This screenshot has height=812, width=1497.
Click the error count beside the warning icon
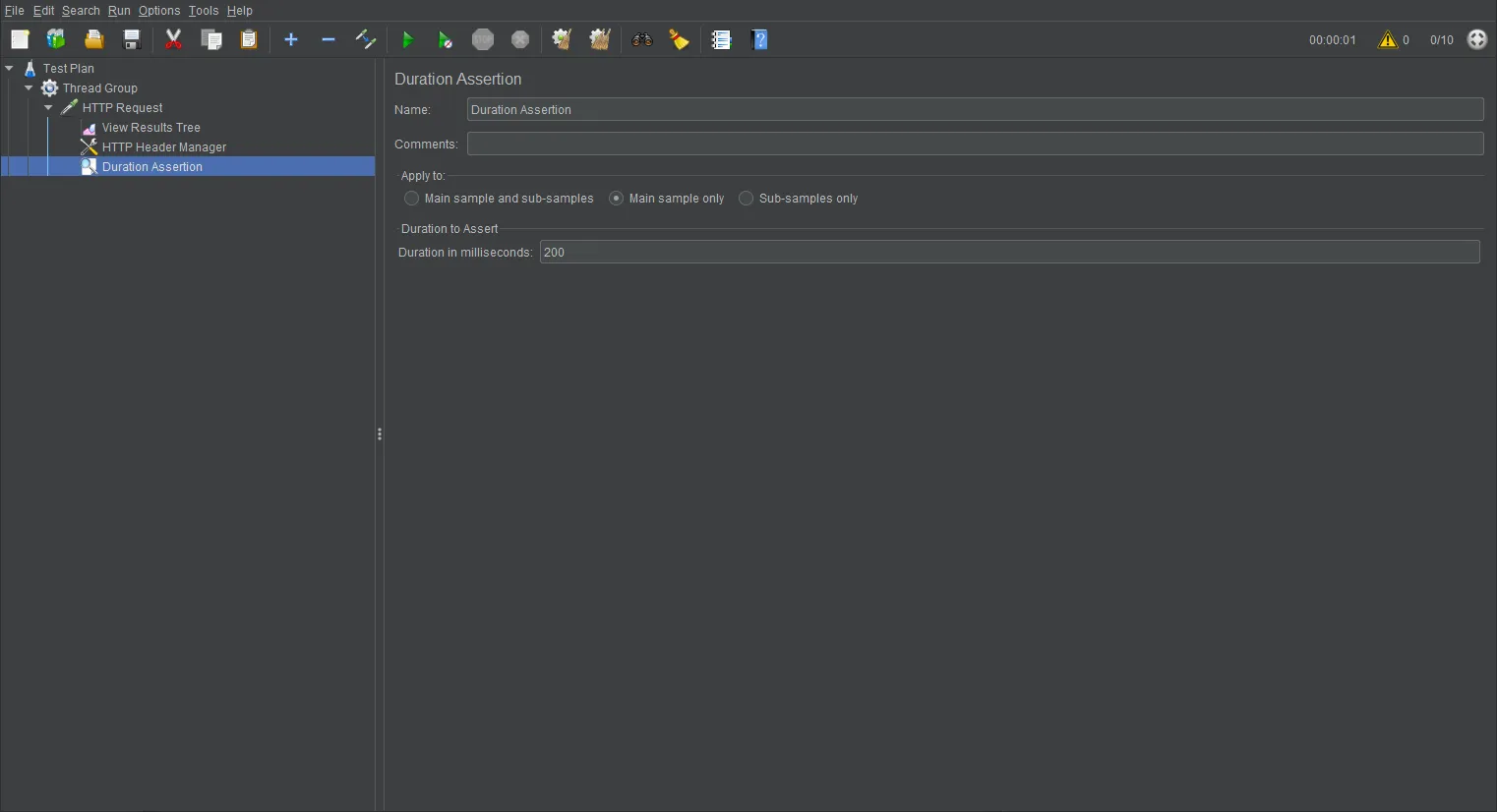point(1406,40)
